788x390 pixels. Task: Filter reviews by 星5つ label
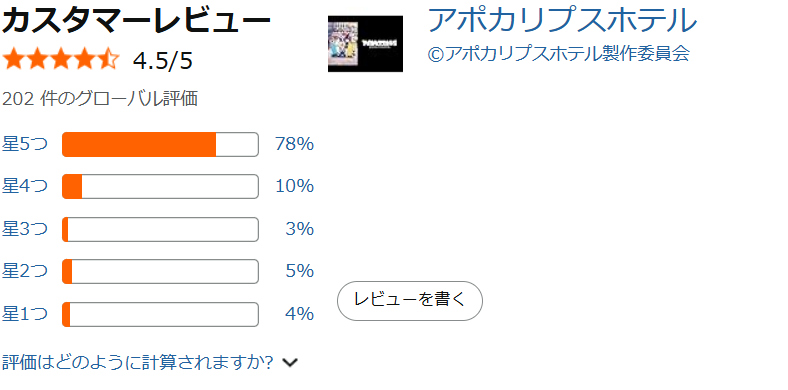click(25, 145)
